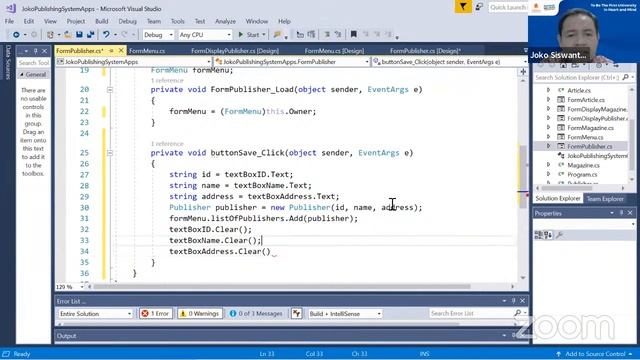
Task: Click the Undo arrow icon
Action: 106,35
